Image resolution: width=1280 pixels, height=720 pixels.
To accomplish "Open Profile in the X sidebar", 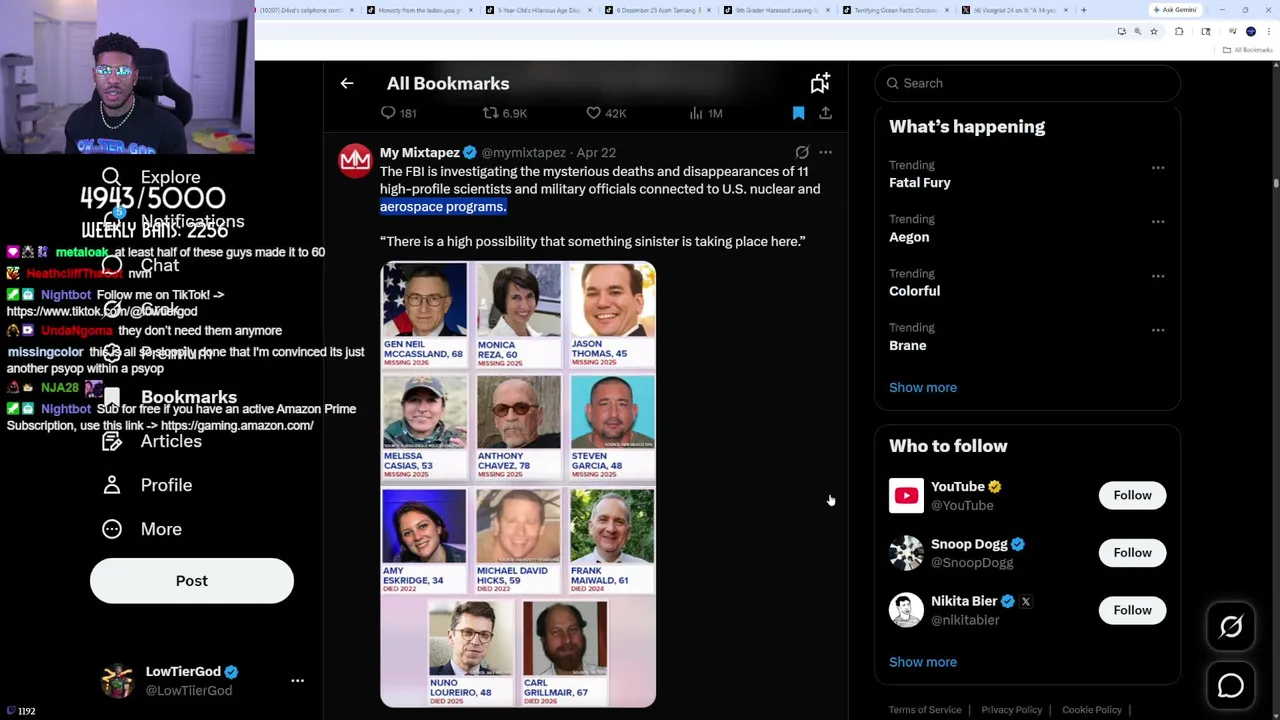I will tap(147, 485).
